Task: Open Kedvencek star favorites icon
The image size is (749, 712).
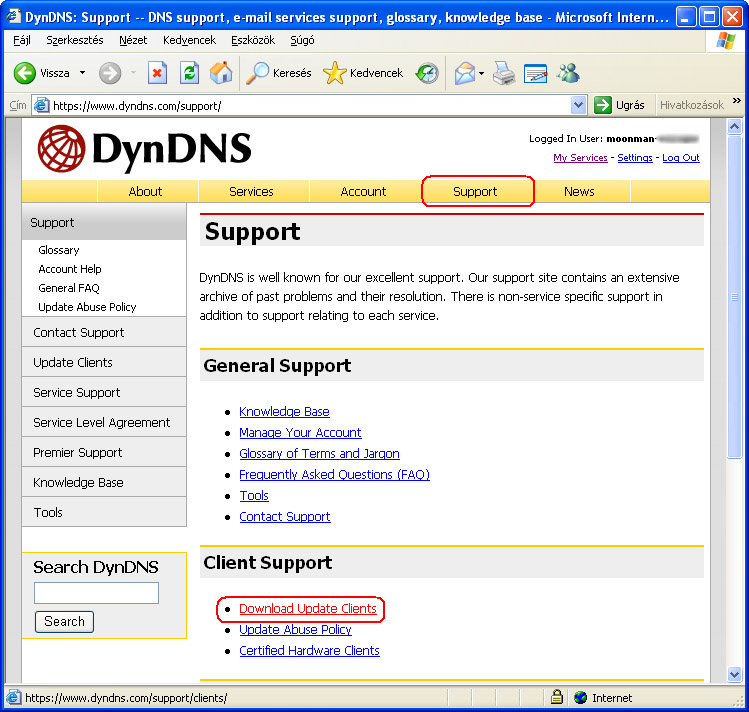Action: pyautogui.click(x=334, y=73)
